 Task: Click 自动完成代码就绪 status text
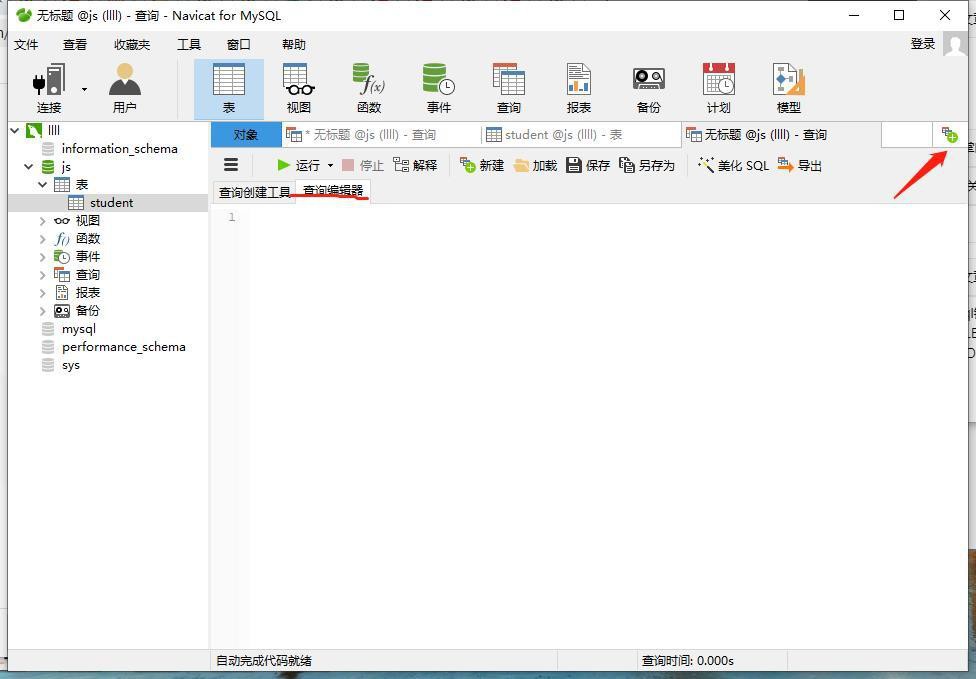[264, 660]
